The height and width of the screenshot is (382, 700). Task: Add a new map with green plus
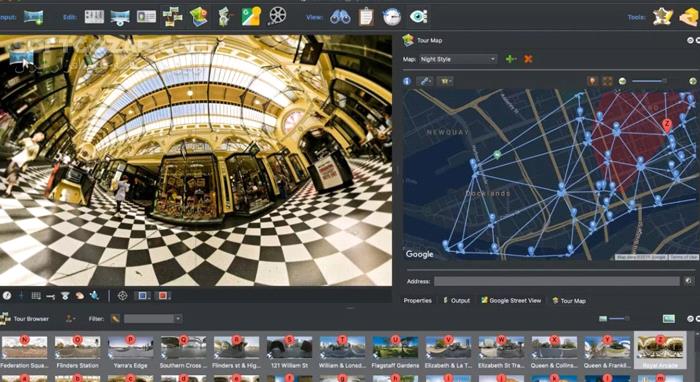click(511, 59)
